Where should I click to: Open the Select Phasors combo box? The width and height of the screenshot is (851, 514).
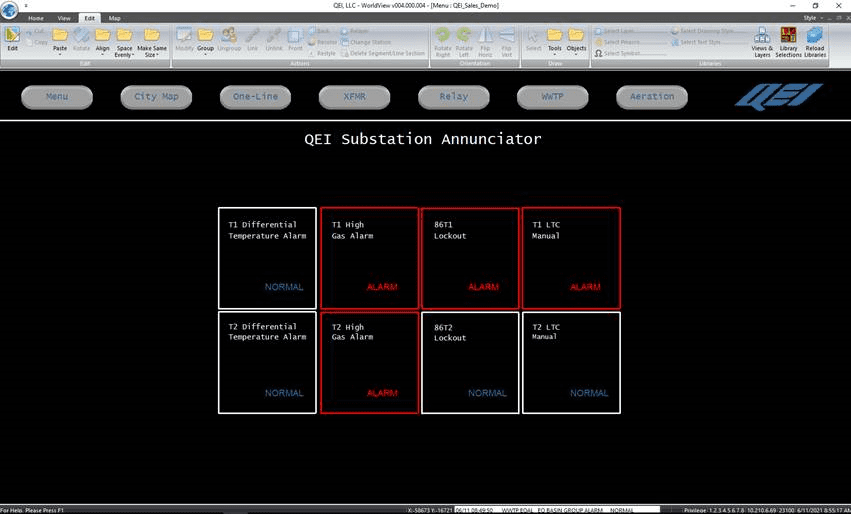coord(631,42)
